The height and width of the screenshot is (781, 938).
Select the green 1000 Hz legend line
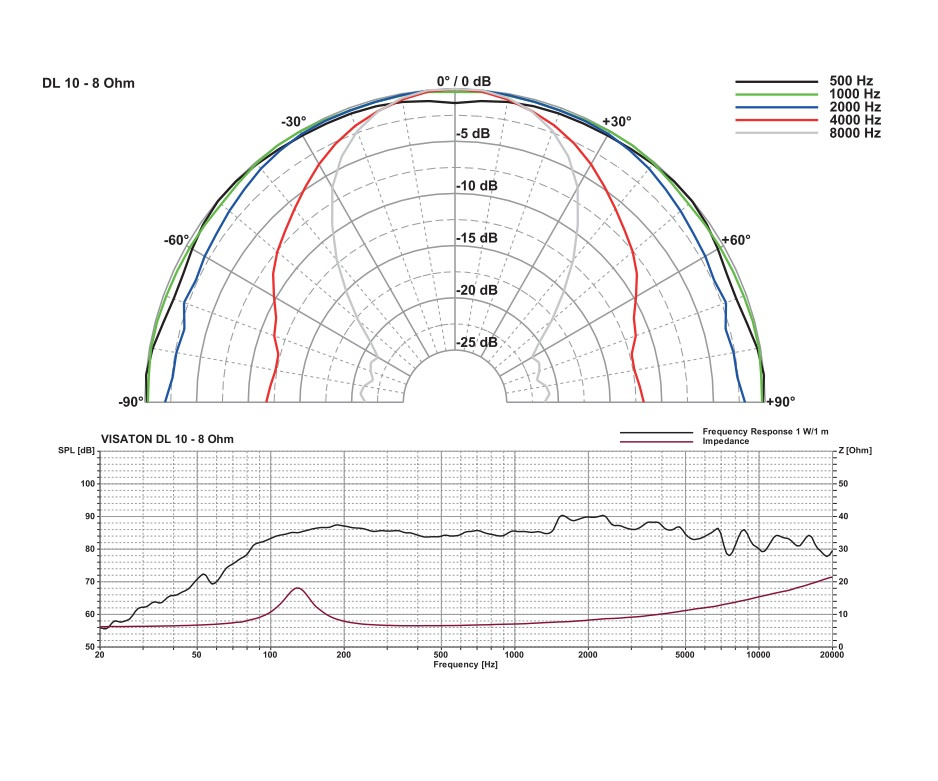tap(775, 94)
